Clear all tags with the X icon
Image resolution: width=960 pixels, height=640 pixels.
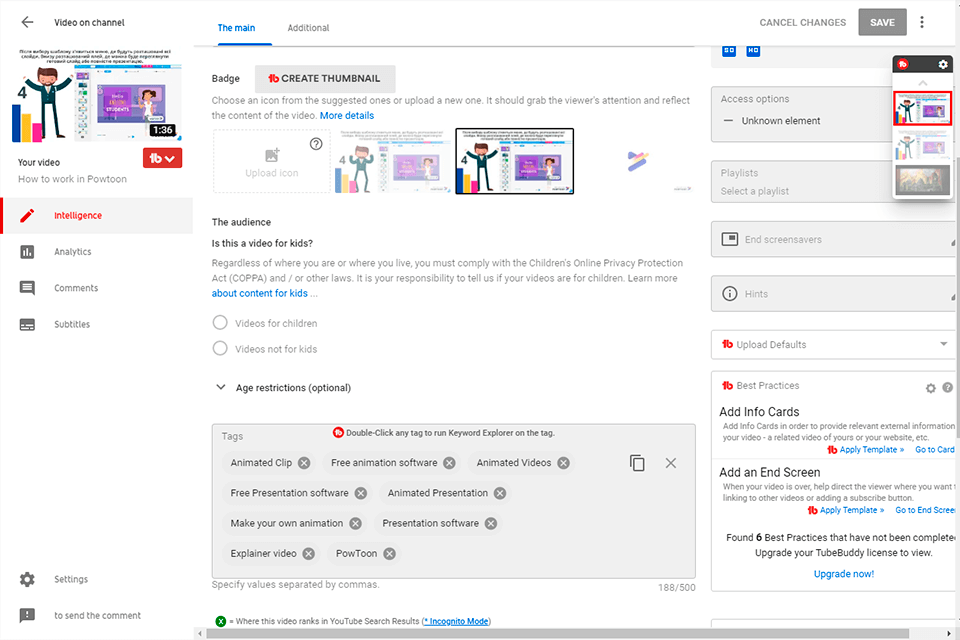pyautogui.click(x=671, y=463)
